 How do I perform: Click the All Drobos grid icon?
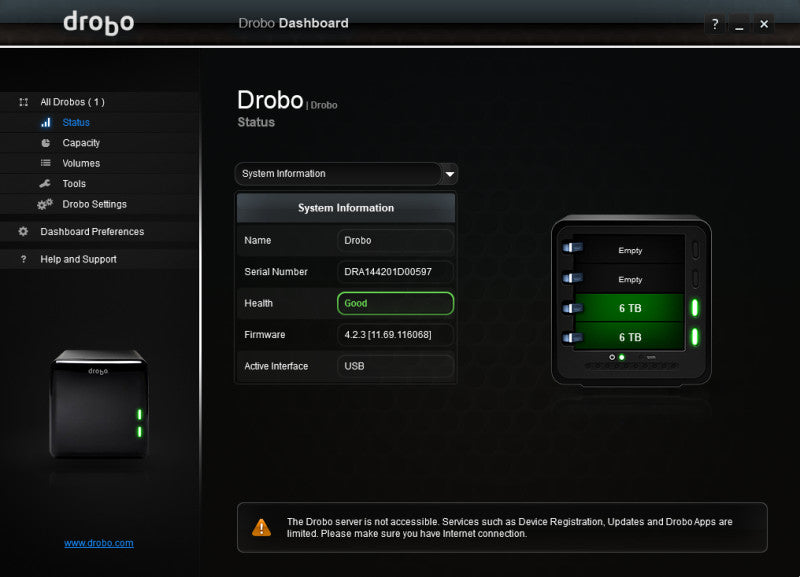coord(23,102)
